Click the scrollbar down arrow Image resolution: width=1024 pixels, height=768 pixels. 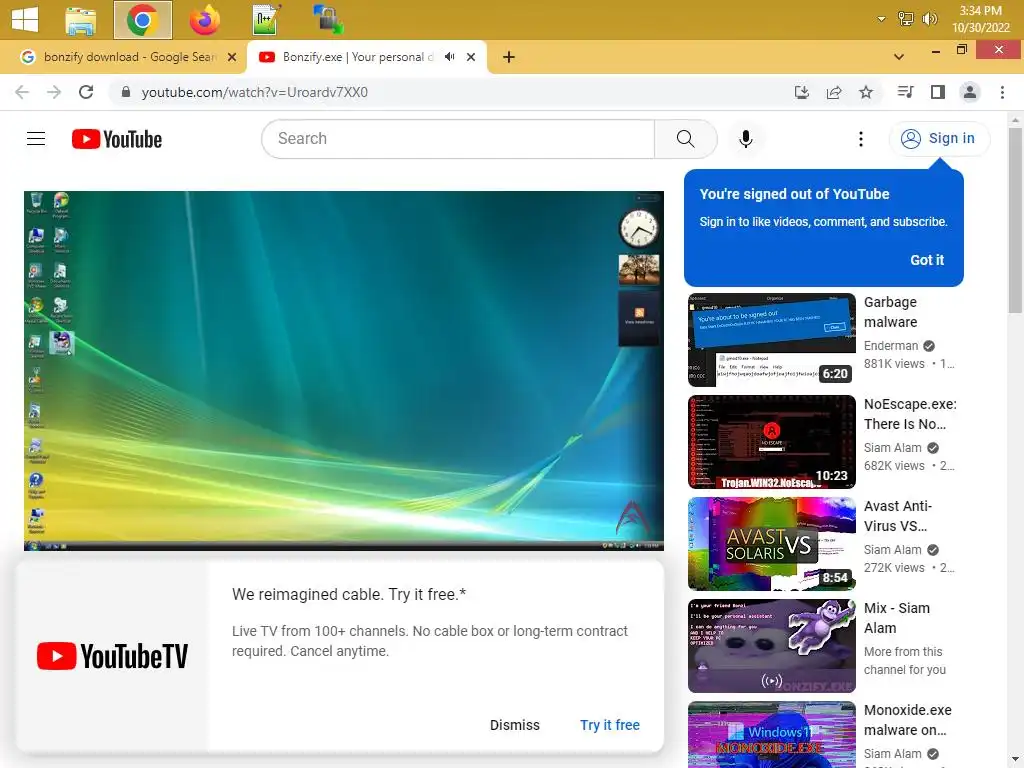click(x=1014, y=761)
